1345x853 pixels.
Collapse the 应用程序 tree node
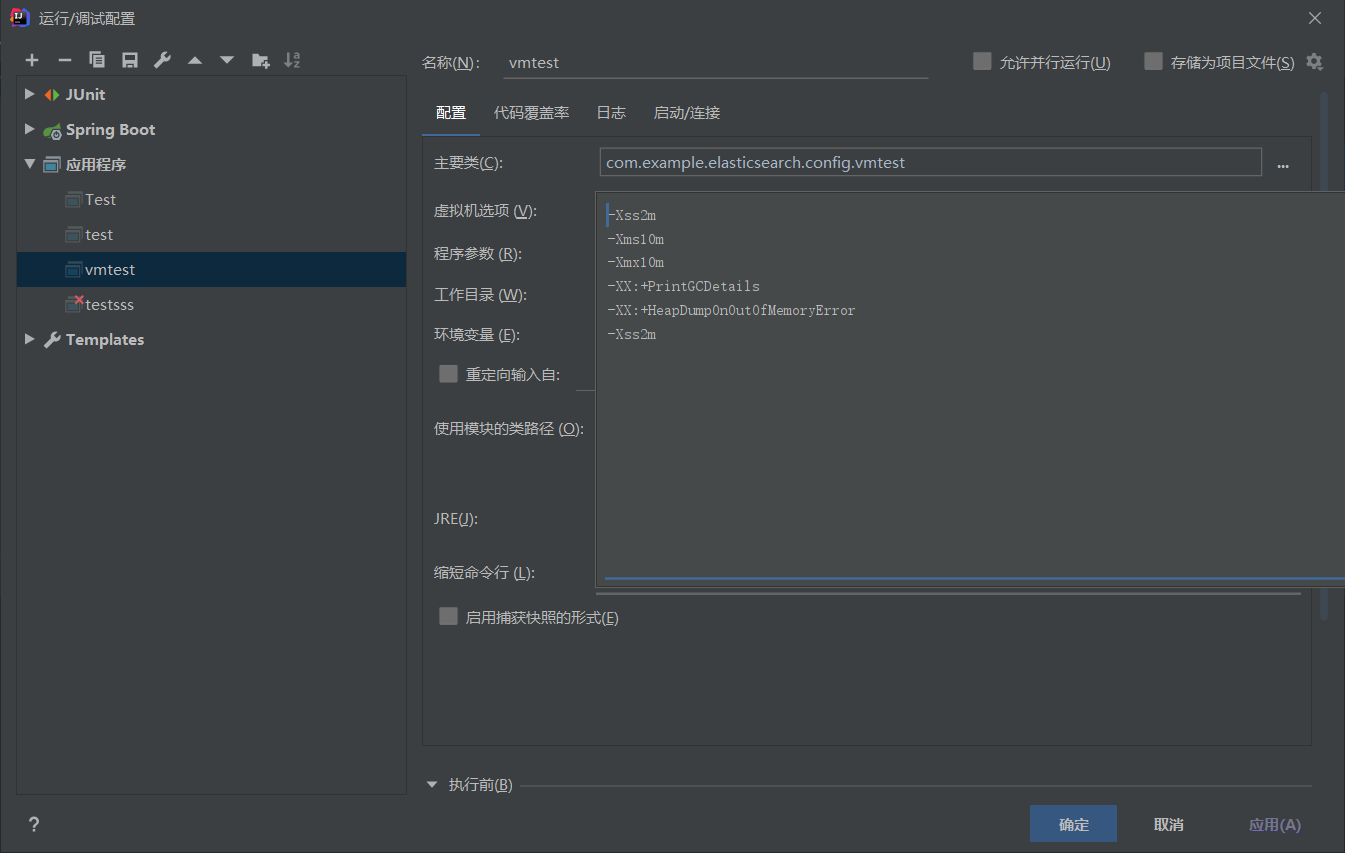29,164
